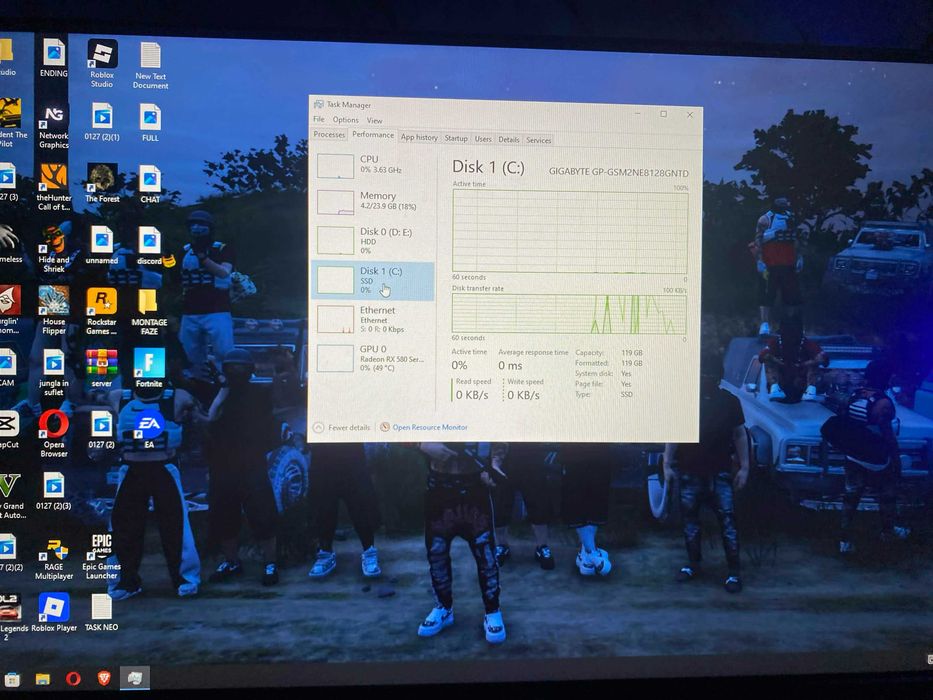Open the CHAT image file
Screen dimensions: 933x700
point(150,185)
